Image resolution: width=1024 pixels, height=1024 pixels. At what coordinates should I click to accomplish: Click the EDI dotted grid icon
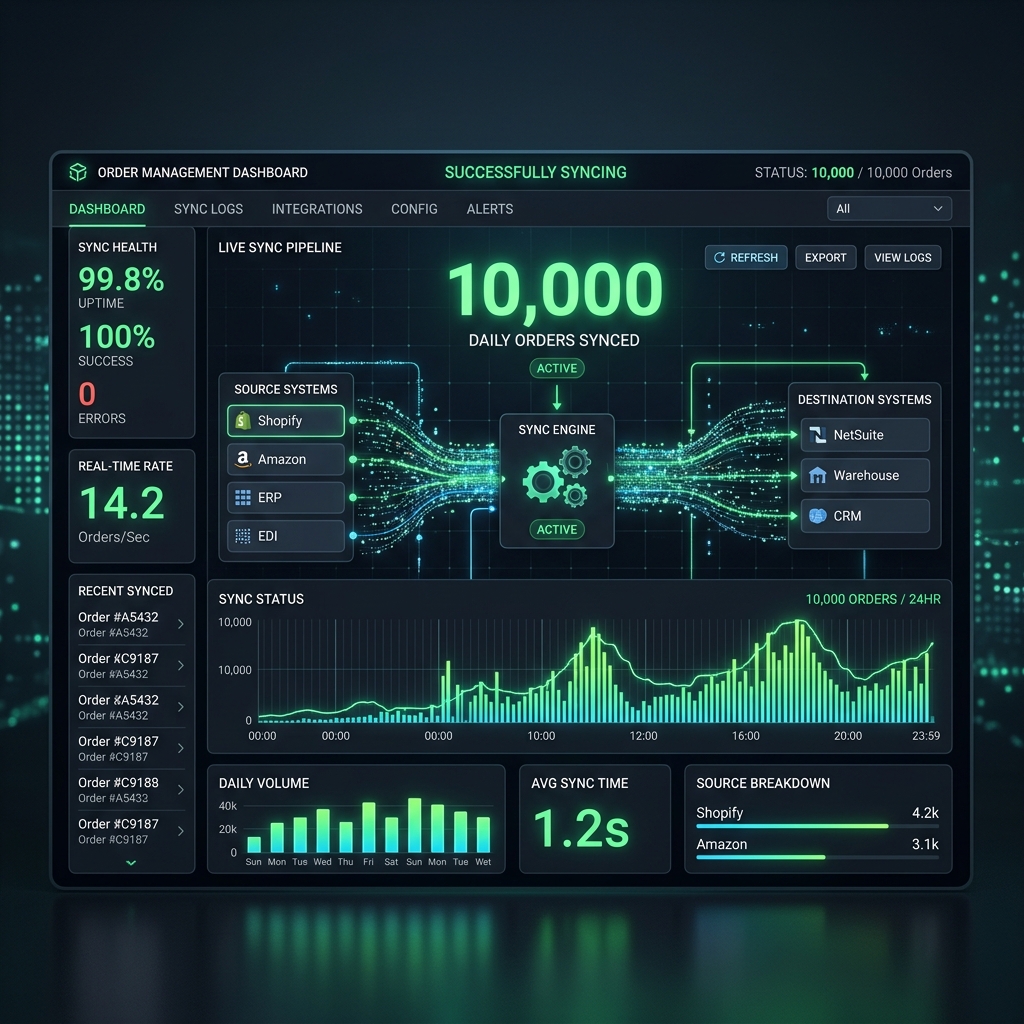coord(243,536)
